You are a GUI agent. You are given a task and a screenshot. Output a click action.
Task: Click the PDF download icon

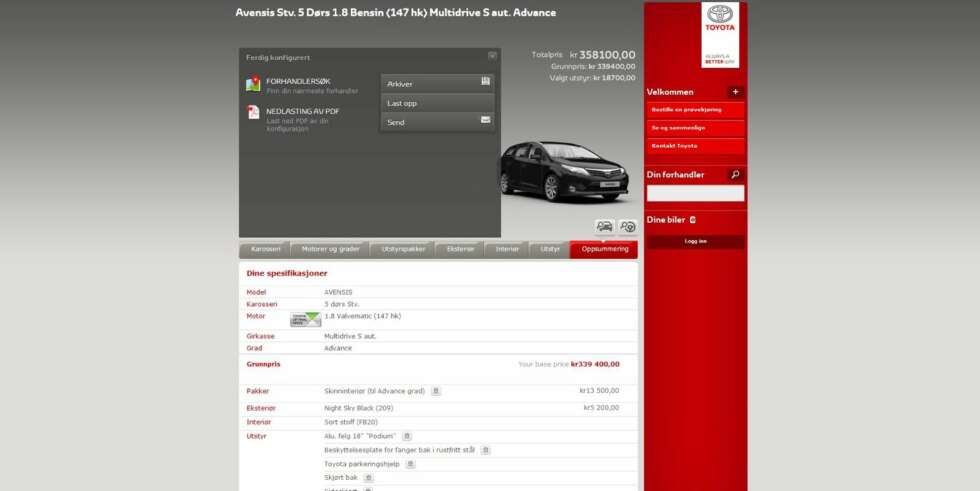coord(253,112)
